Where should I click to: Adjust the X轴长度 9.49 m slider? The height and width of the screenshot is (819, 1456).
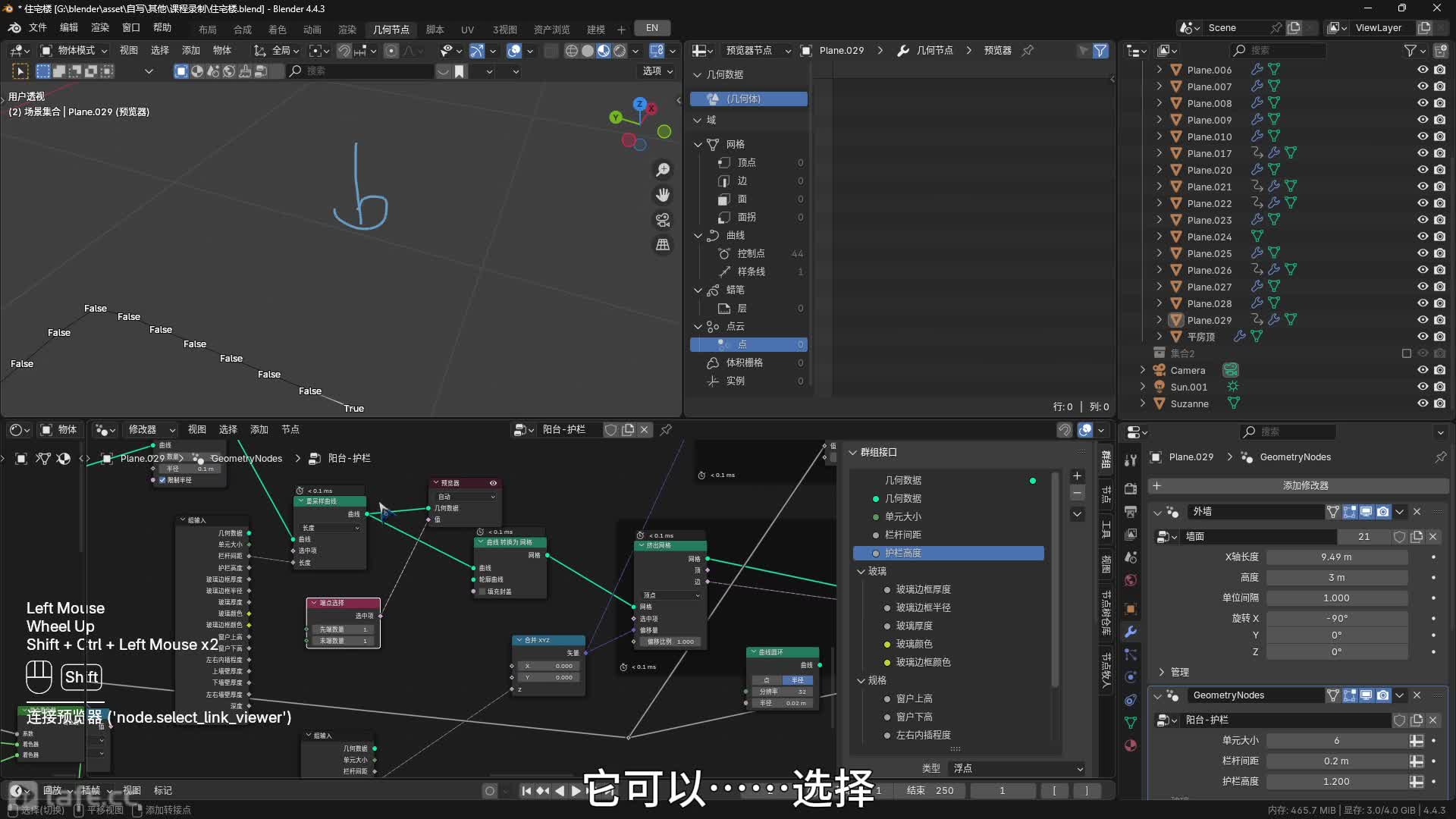1336,557
